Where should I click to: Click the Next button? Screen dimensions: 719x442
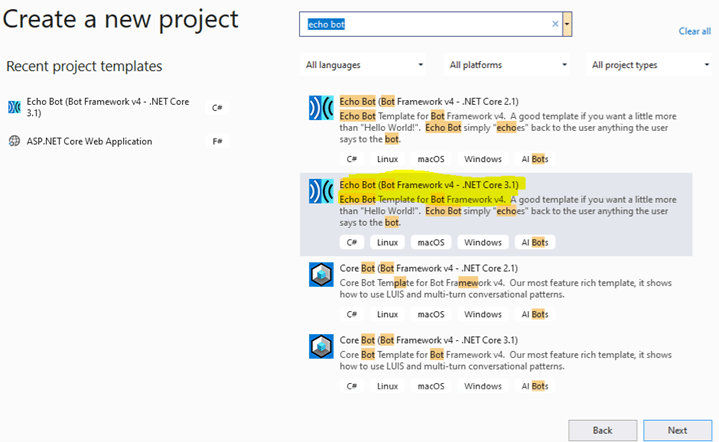click(677, 430)
